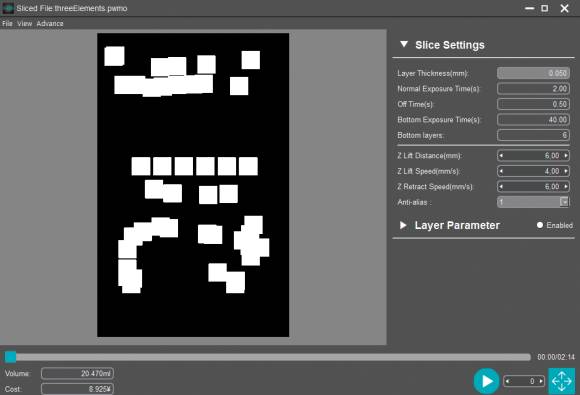Click the Bottom Exposure Time field
Viewport: 580px width, 395px height.
pos(533,120)
